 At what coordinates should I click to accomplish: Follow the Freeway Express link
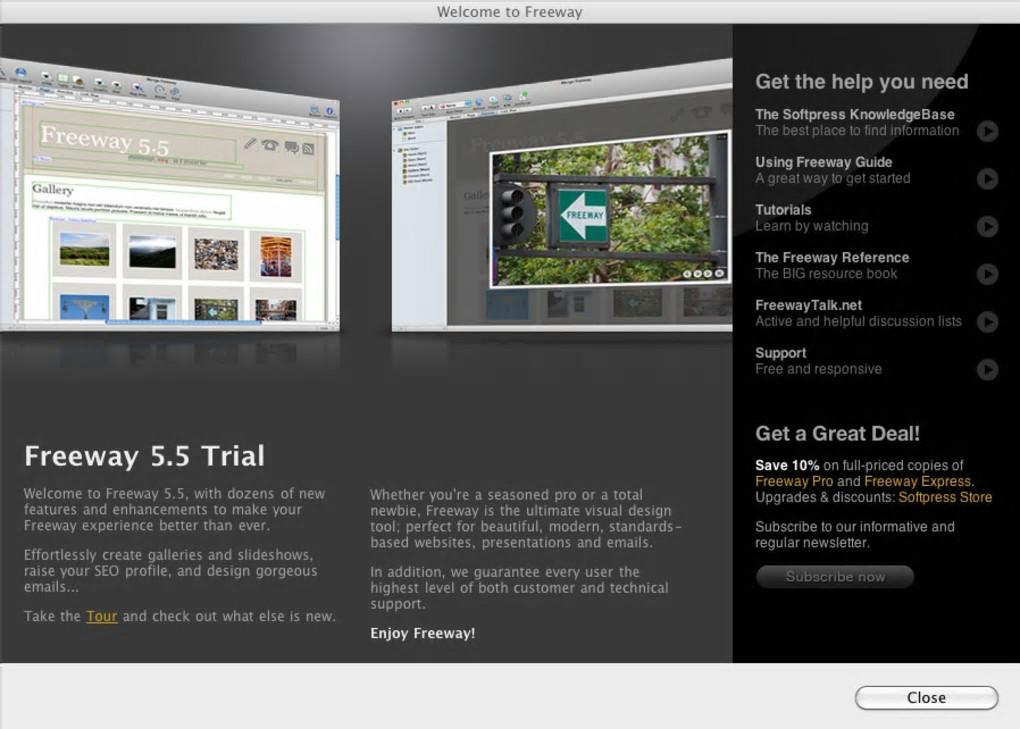pos(919,481)
